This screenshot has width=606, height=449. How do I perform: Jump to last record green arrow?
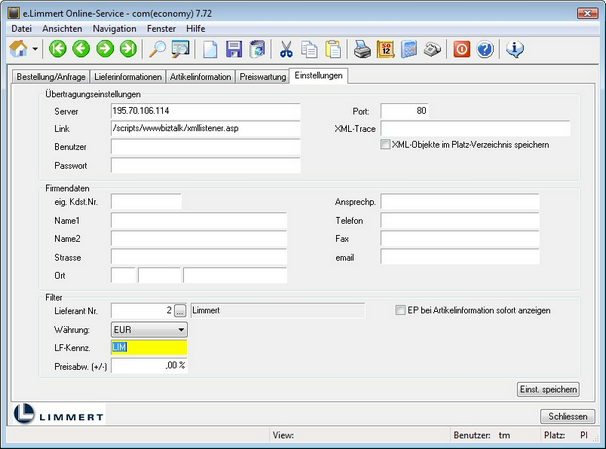(128, 49)
